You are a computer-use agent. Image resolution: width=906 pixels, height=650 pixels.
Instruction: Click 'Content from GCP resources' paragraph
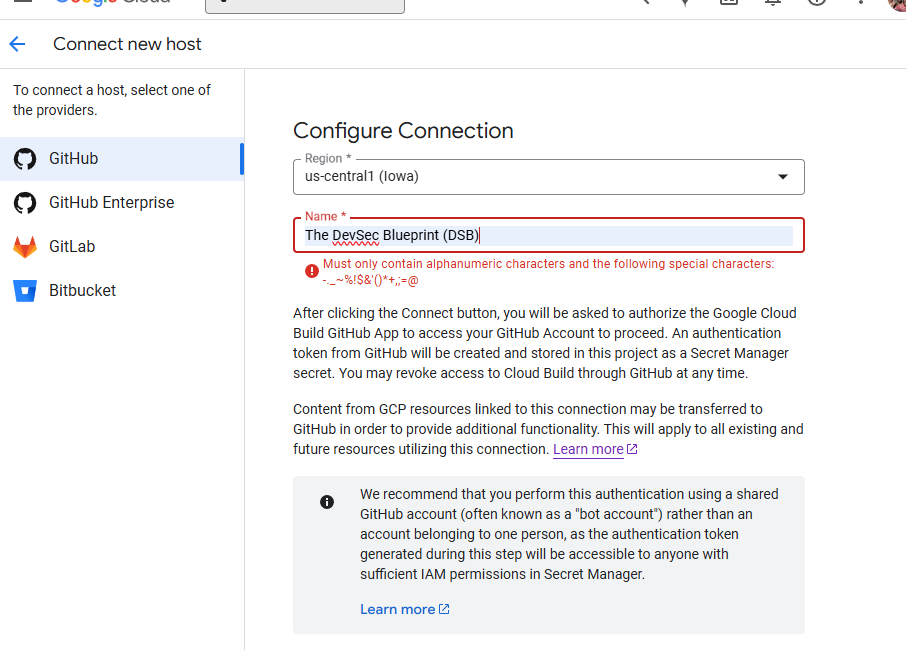[548, 429]
